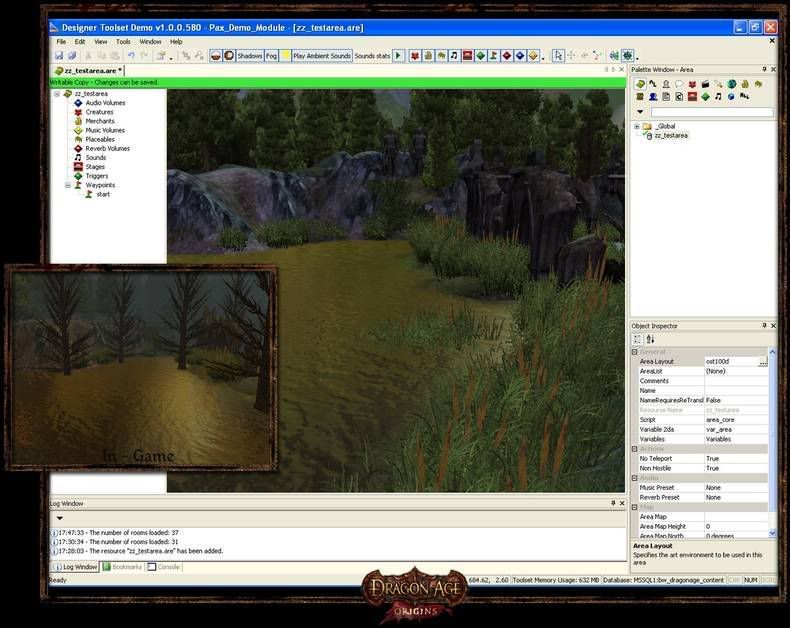Click the Save toolbar icon

pyautogui.click(x=59, y=56)
